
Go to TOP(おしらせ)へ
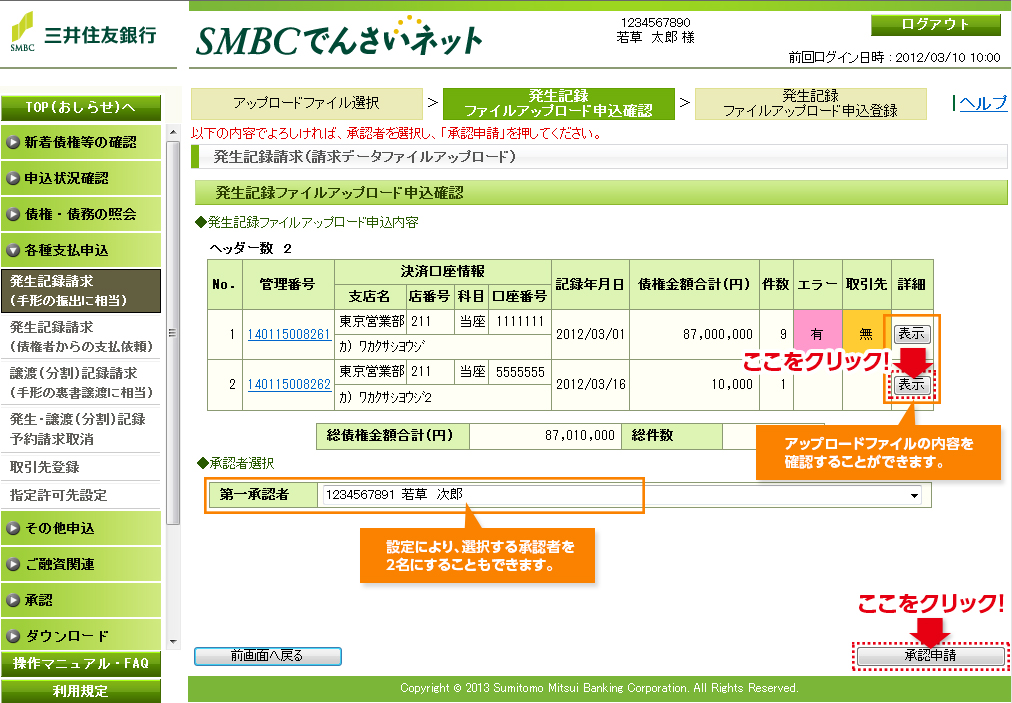pos(81,108)
